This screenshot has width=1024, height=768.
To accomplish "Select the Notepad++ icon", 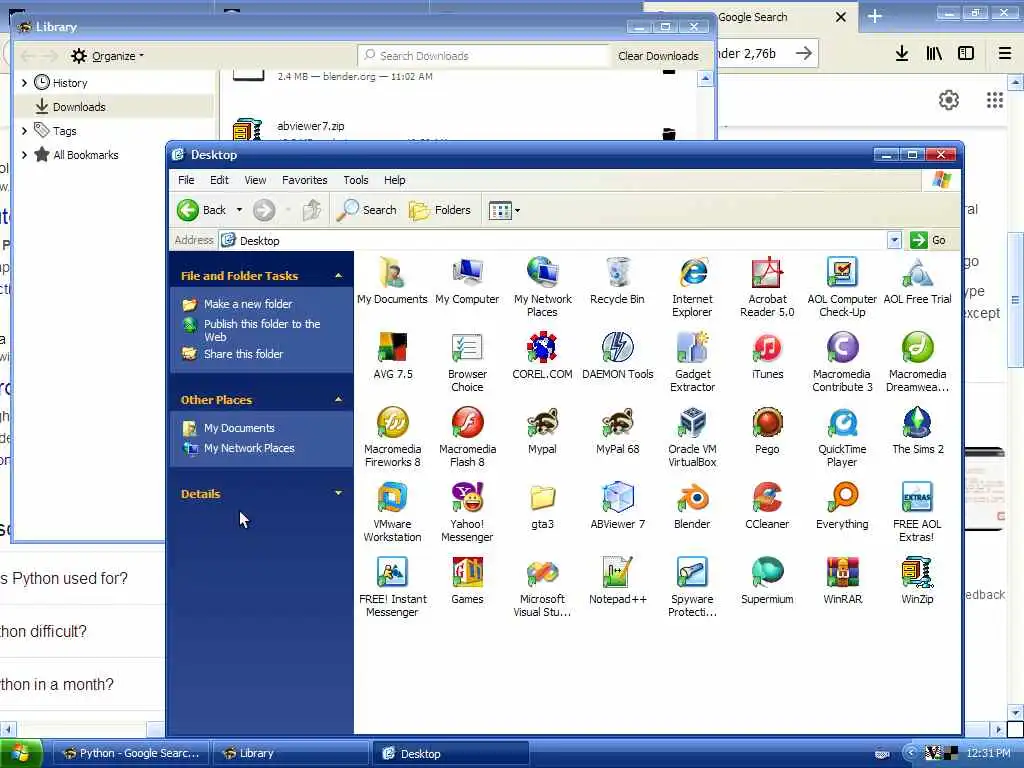I will click(x=617, y=581).
